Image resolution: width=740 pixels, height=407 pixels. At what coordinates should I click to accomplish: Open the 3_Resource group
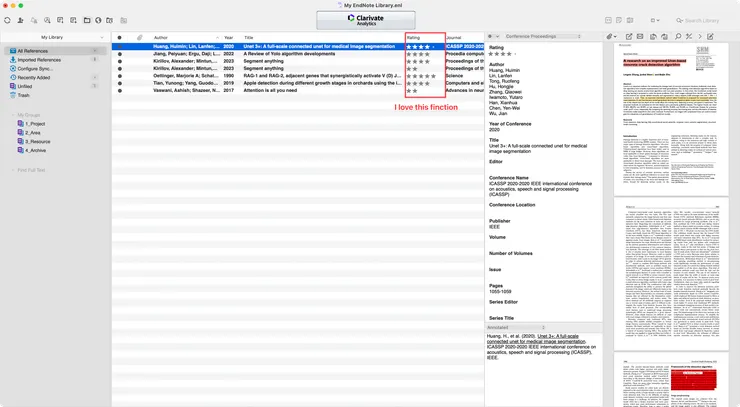coord(38,142)
